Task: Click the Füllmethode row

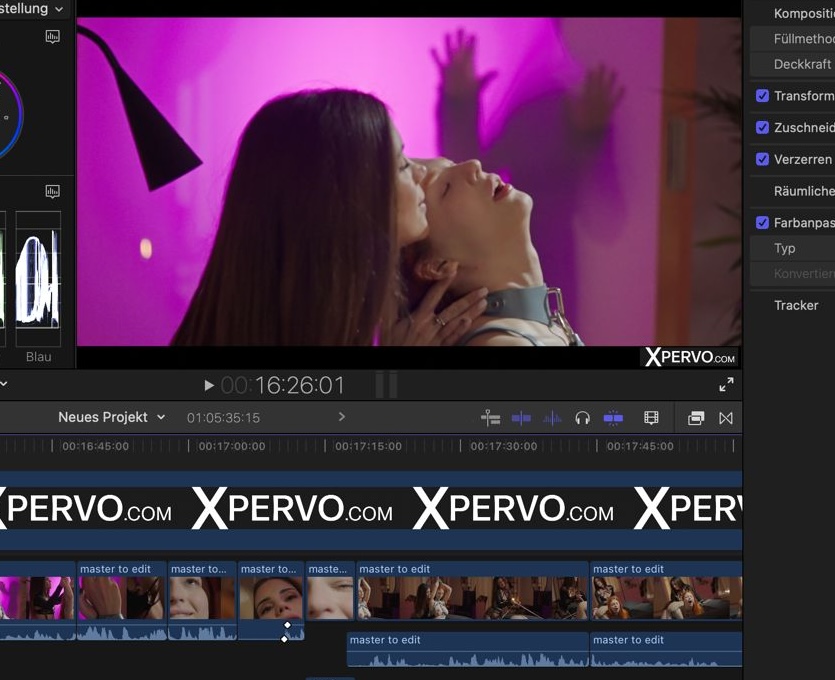Action: pos(792,39)
